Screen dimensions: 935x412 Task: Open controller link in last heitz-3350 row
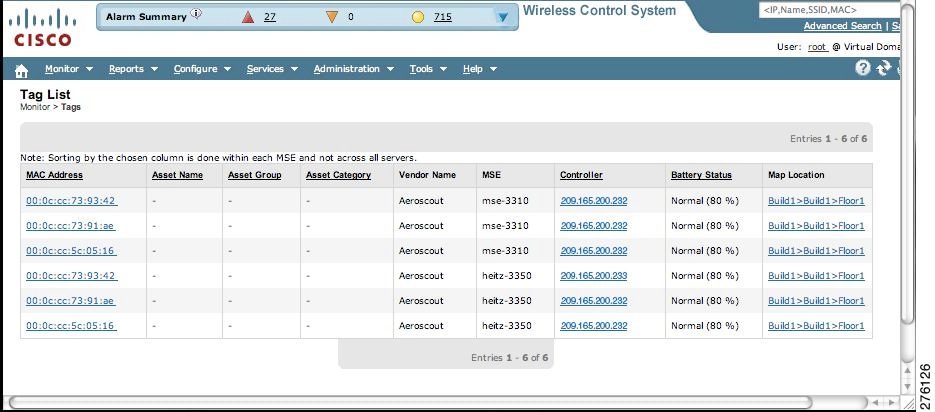coord(593,326)
